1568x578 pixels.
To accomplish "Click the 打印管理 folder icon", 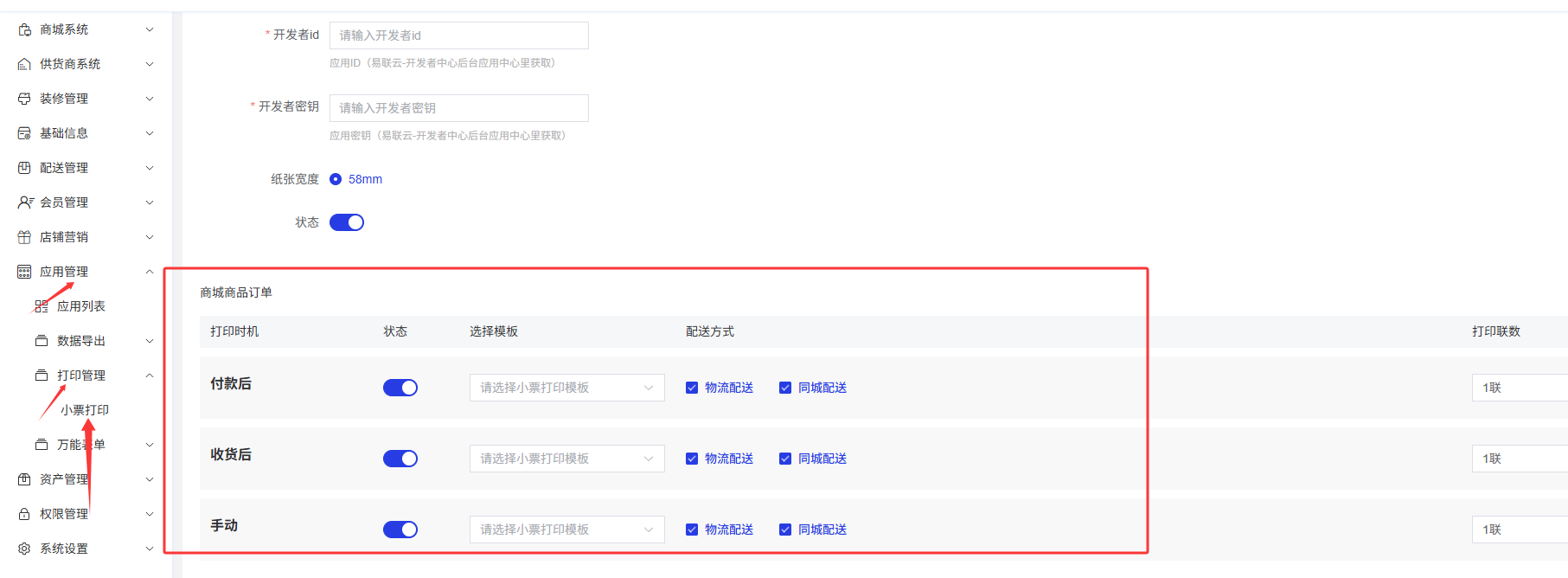I will (x=42, y=376).
